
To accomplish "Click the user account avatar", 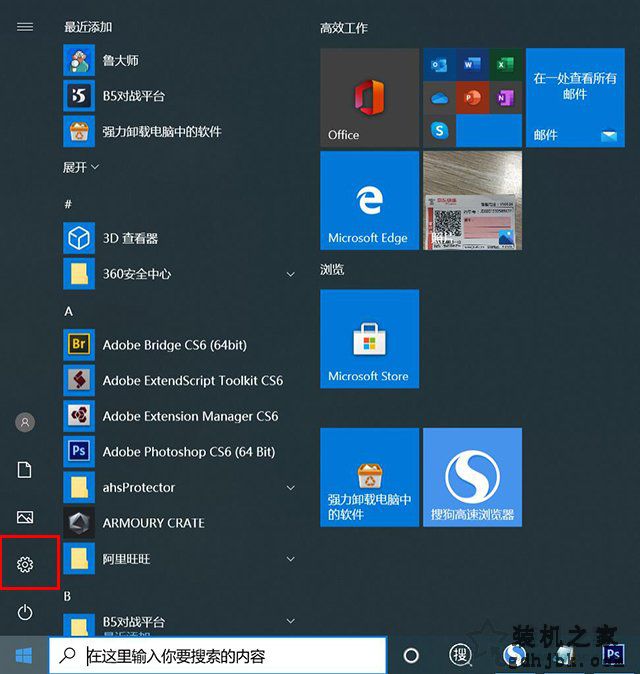I will (x=25, y=422).
